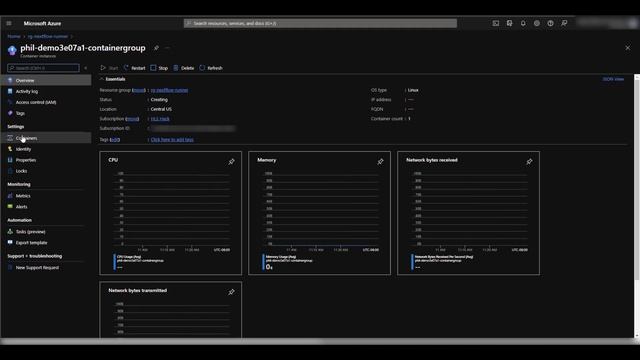The width and height of the screenshot is (640, 360).
Task: Pin the Network bytes transmitted chart
Action: pos(231,292)
